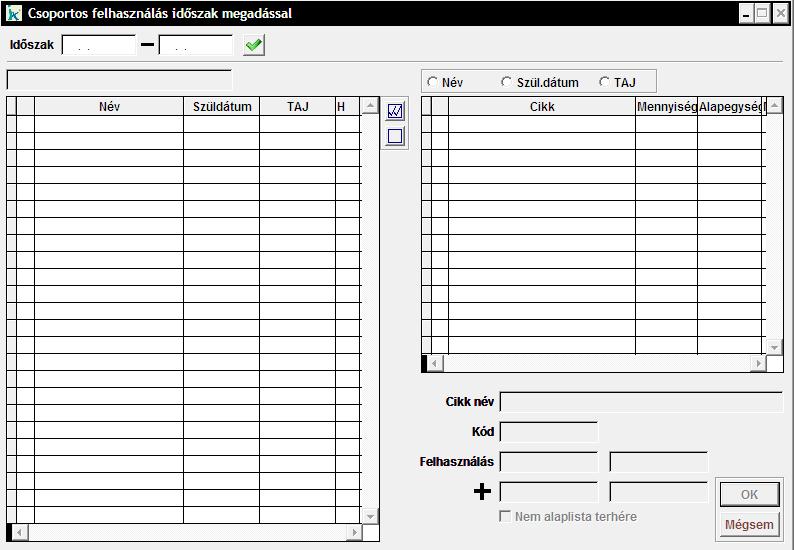Select the Szül.dátum radio button
The width and height of the screenshot is (794, 550).
[507, 82]
